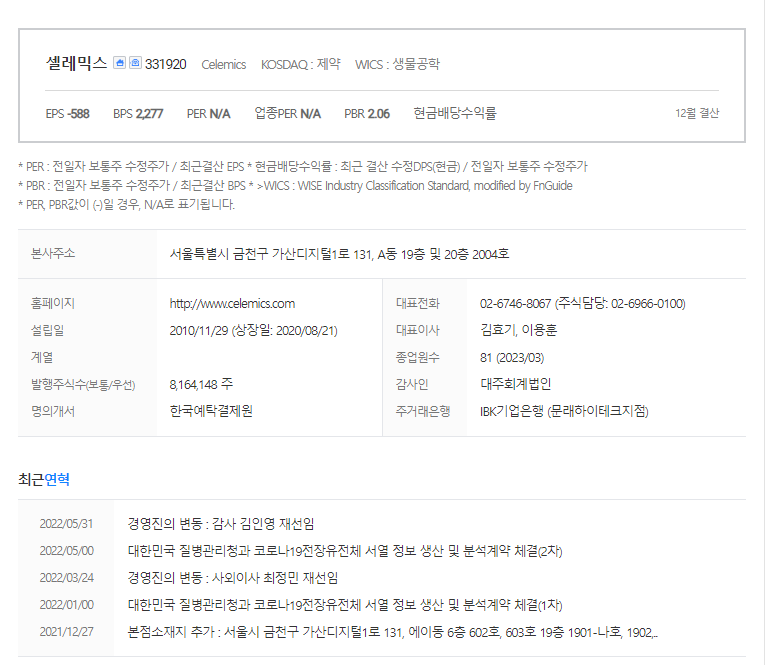Click the homepage icon beside 셀레믹스
The width and height of the screenshot is (767, 665).
(119, 63)
